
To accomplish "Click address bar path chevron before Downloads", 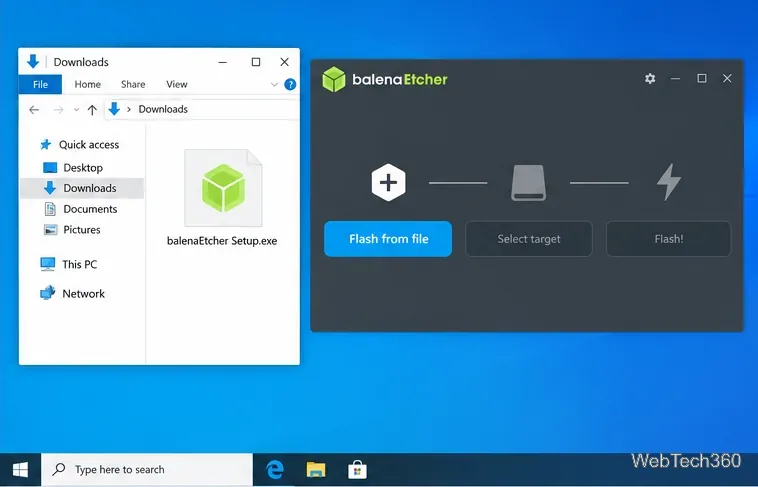I will [129, 109].
